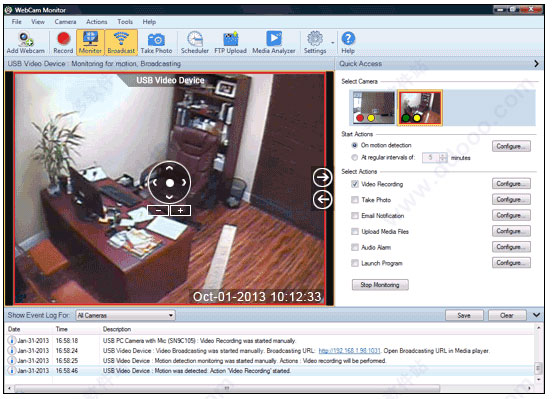Image resolution: width=557 pixels, height=399 pixels.
Task: Click the Help question mark icon
Action: (348, 43)
